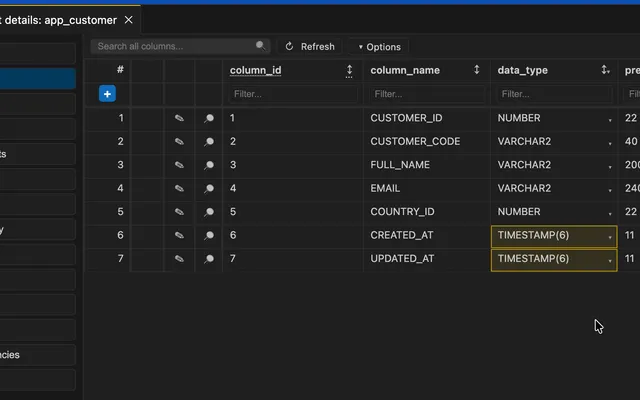The width and height of the screenshot is (640, 400).
Task: Click the search magnifier icon
Action: click(260, 46)
